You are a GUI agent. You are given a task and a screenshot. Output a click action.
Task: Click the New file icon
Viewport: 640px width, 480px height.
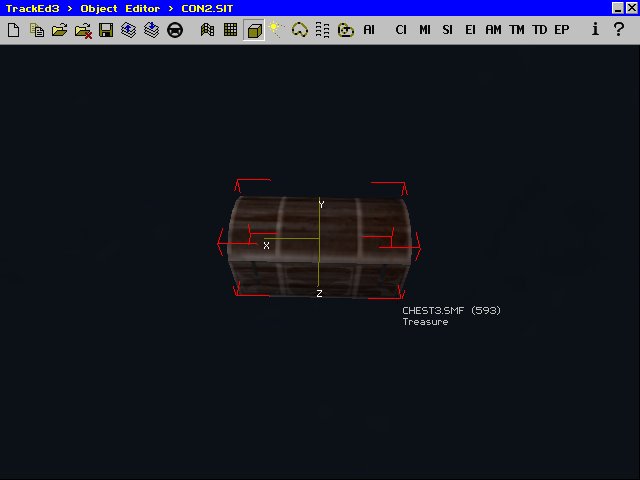coord(13,30)
